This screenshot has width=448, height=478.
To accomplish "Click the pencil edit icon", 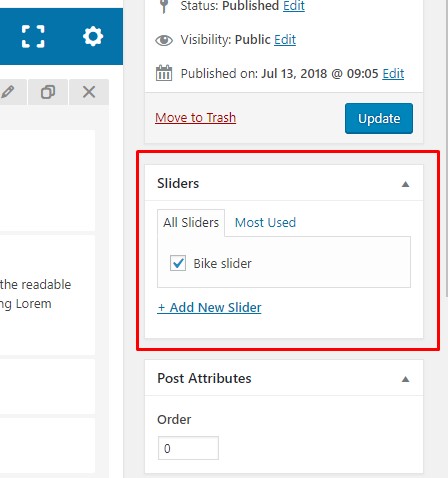I will [x=8, y=92].
